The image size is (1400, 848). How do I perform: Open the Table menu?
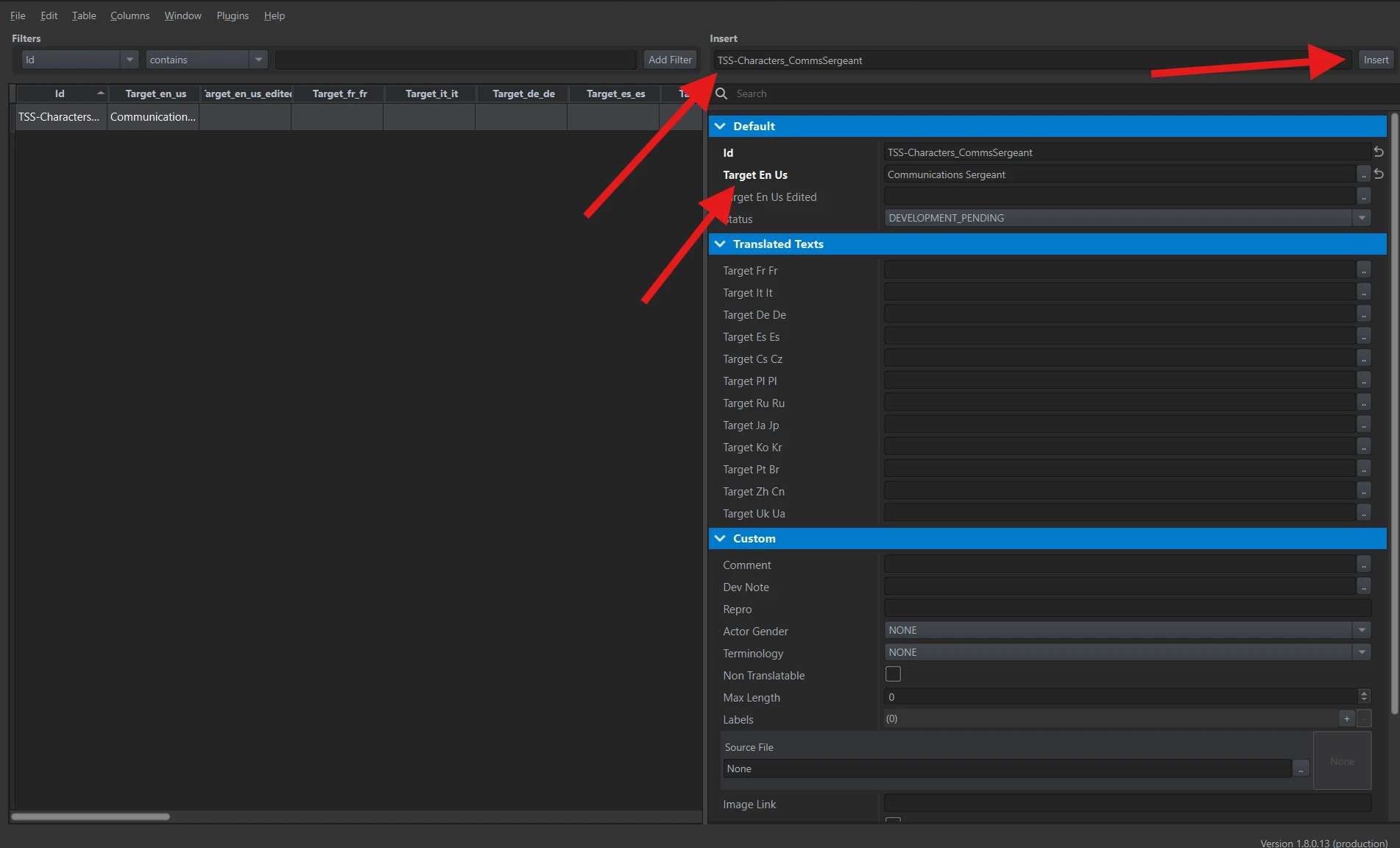click(84, 15)
